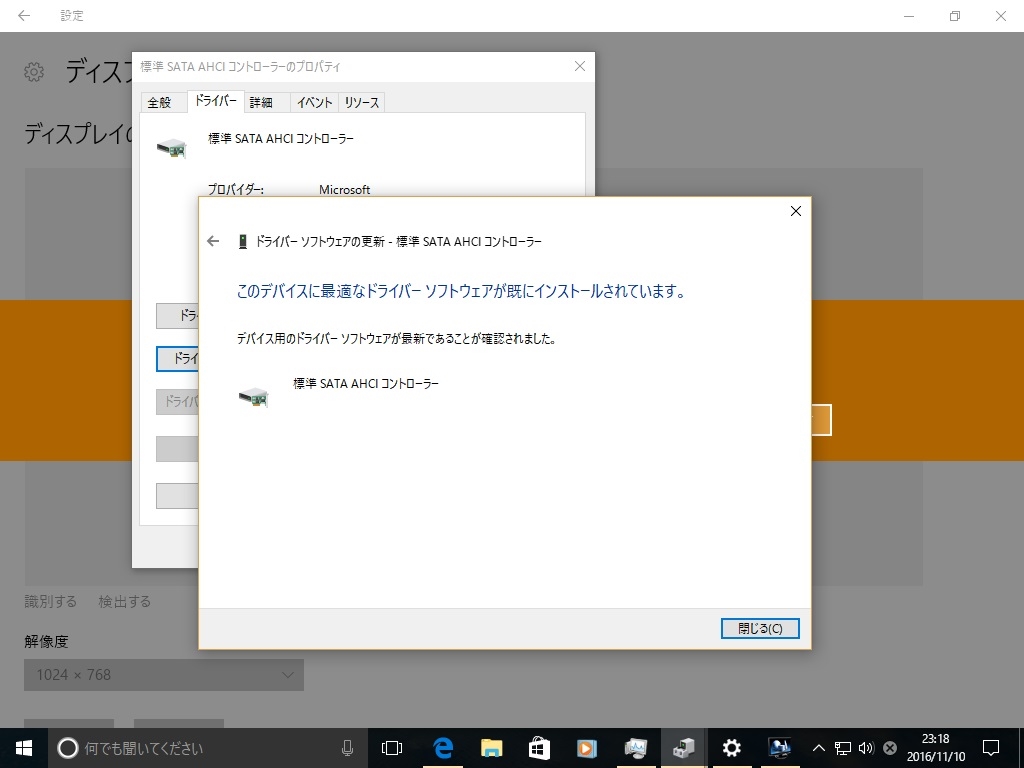Viewport: 1024px width, 768px height.
Task: Open the media player taskbar icon
Action: point(586,748)
